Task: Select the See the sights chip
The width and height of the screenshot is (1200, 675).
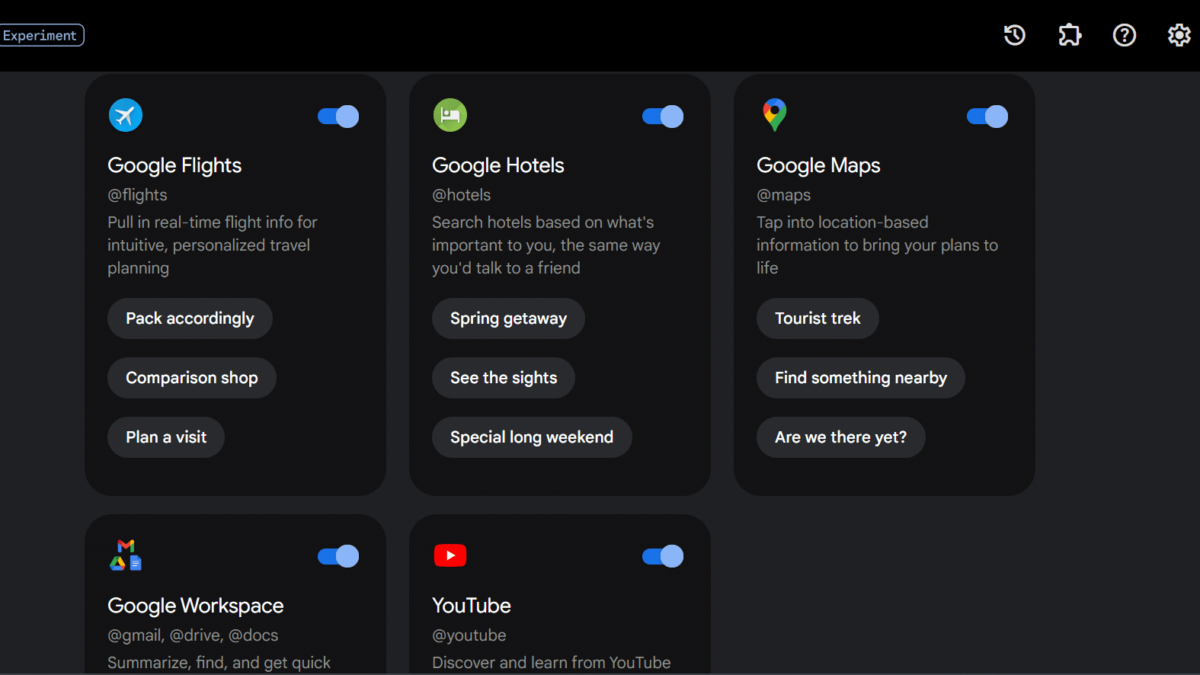Action: [x=503, y=378]
